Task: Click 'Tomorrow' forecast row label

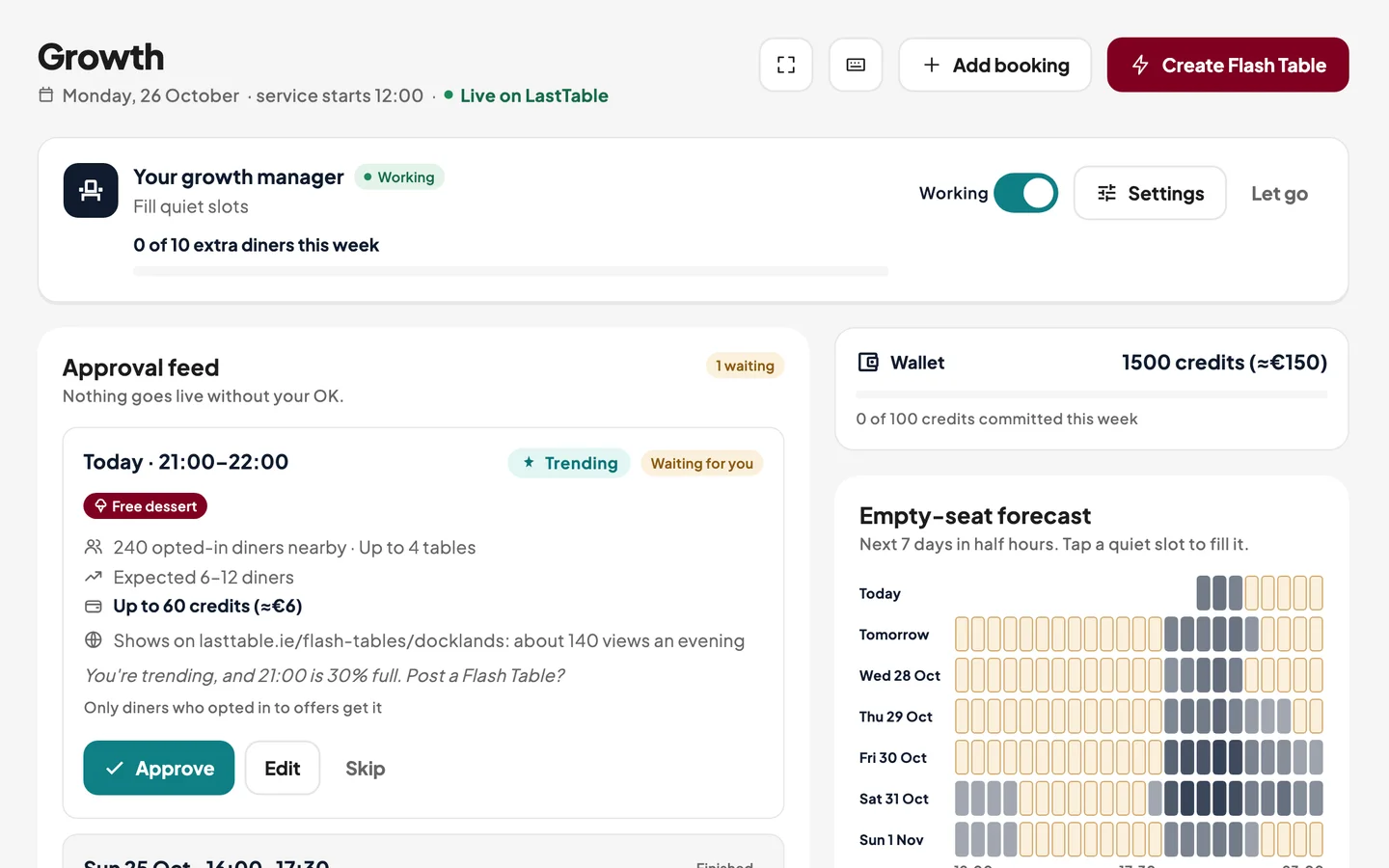Action: 894,635
